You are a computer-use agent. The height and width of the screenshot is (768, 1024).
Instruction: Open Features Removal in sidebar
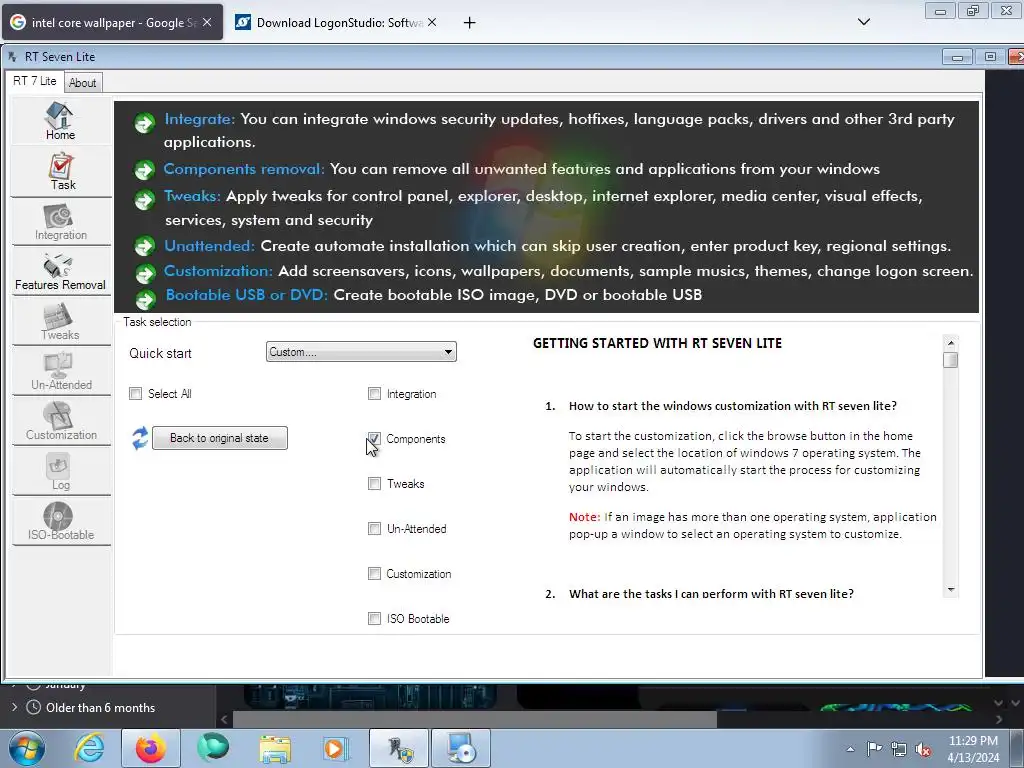60,272
